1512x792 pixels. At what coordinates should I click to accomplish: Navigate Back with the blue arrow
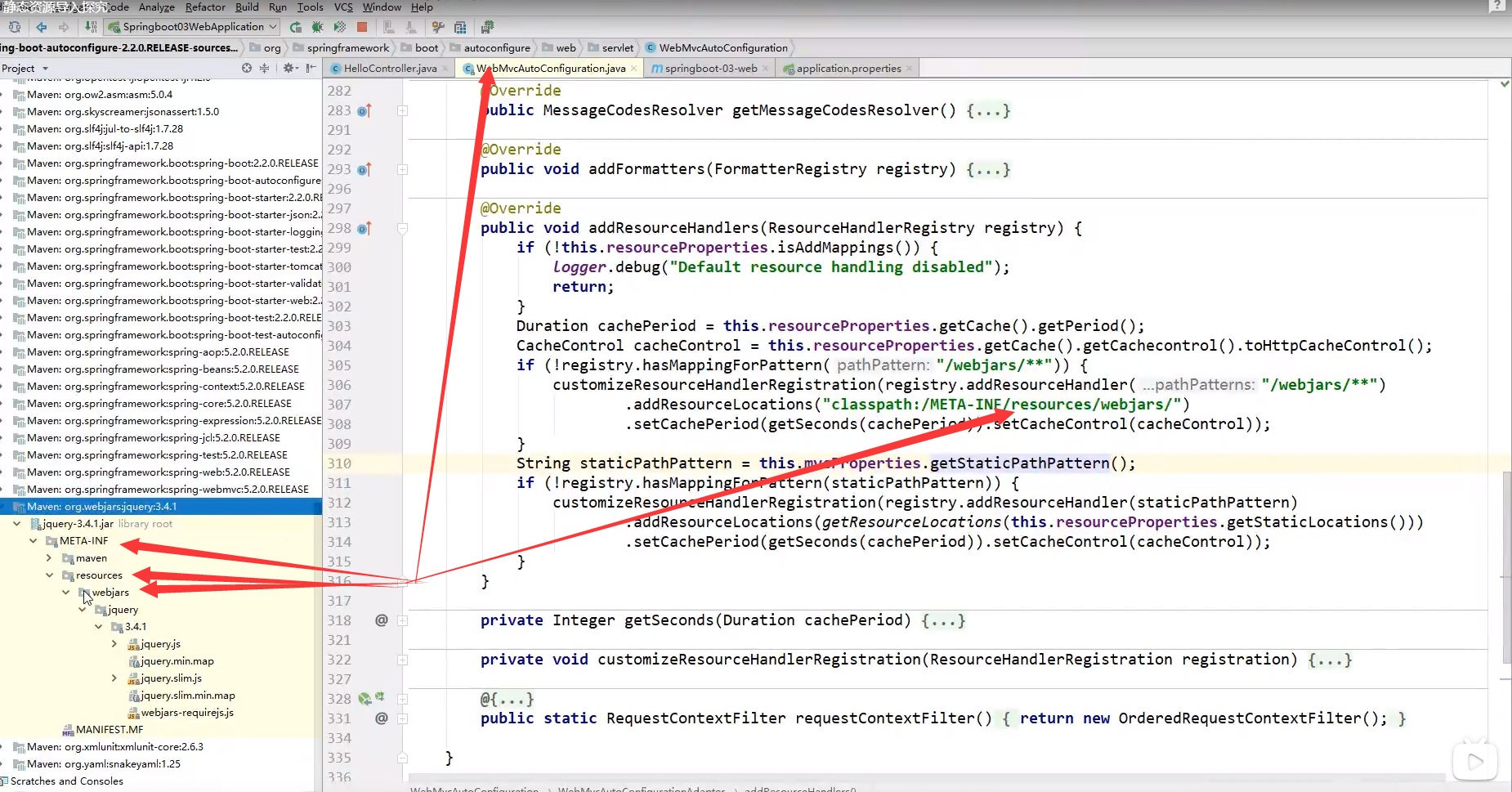click(42, 27)
